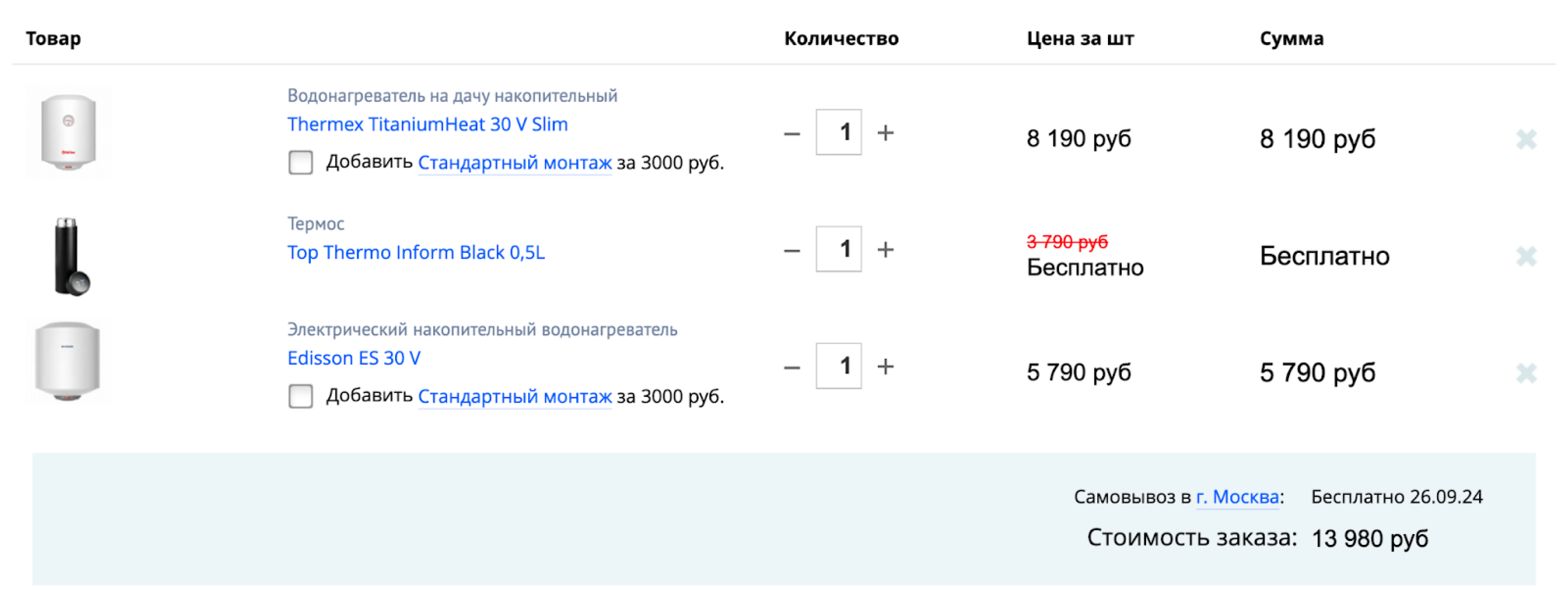1568x590 pixels.
Task: Increase the thermos quantity with the plus icon
Action: click(x=886, y=250)
